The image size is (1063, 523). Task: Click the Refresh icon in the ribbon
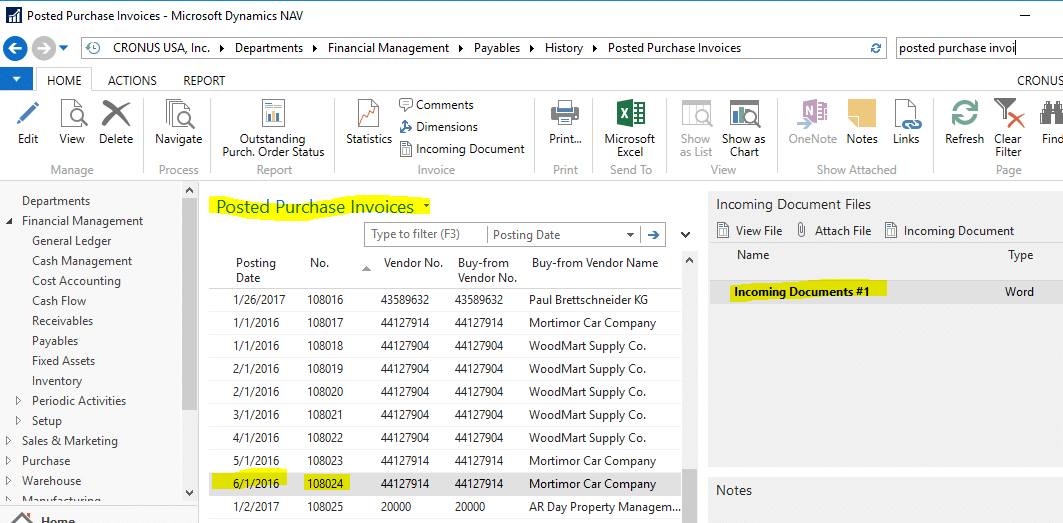pos(964,114)
